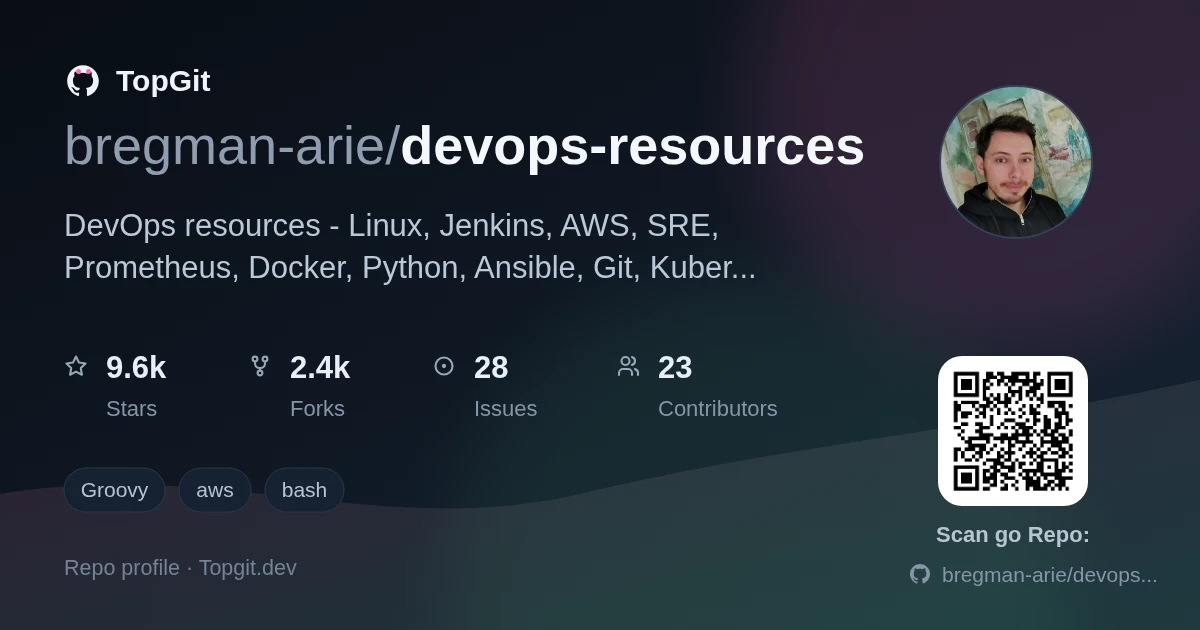Select the Groovy topic tag
This screenshot has height=630, width=1200.
114,490
